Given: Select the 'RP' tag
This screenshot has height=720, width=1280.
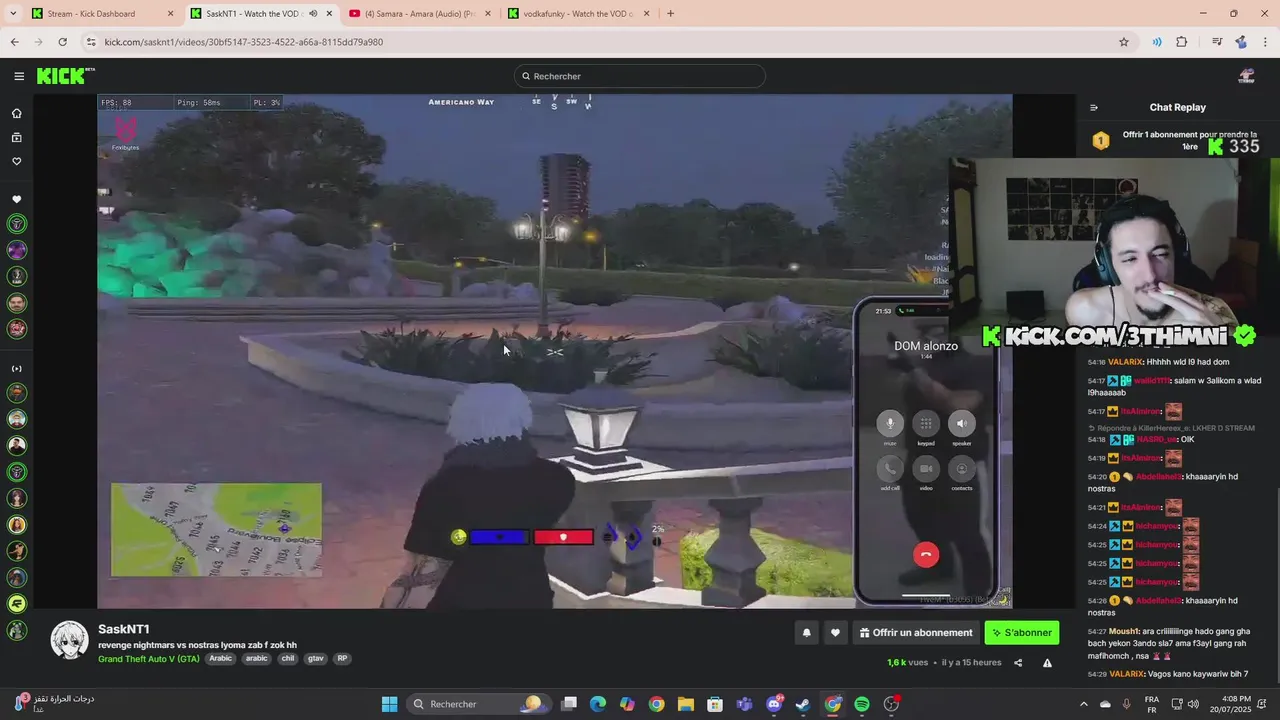Looking at the screenshot, I should (342, 659).
